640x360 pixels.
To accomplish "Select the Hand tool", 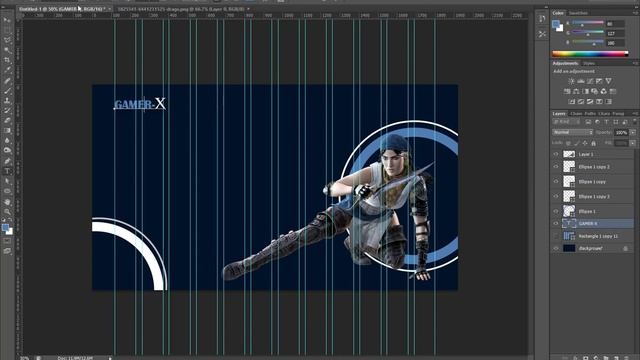I will pos(7,202).
